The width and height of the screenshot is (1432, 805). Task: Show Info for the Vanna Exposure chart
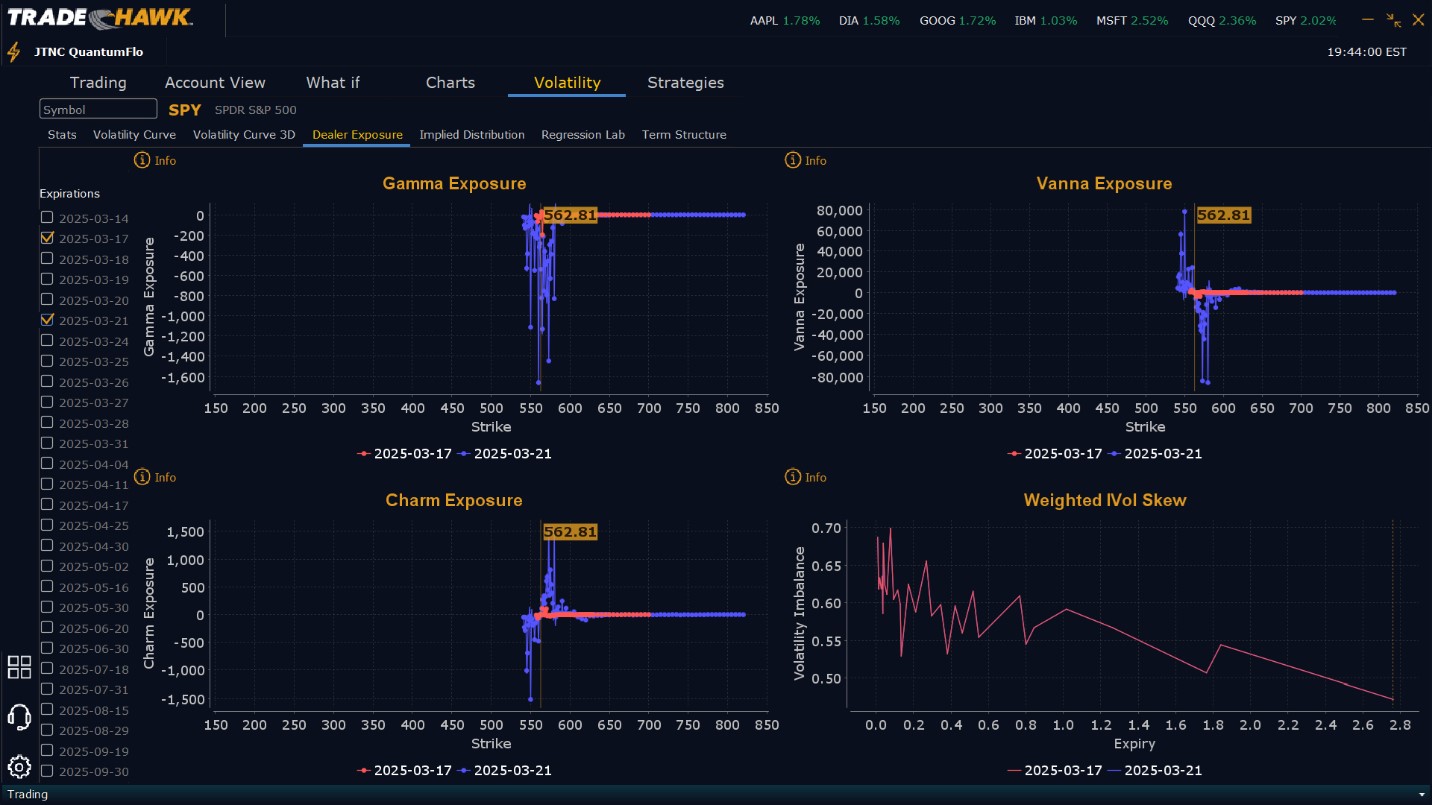pyautogui.click(x=806, y=160)
